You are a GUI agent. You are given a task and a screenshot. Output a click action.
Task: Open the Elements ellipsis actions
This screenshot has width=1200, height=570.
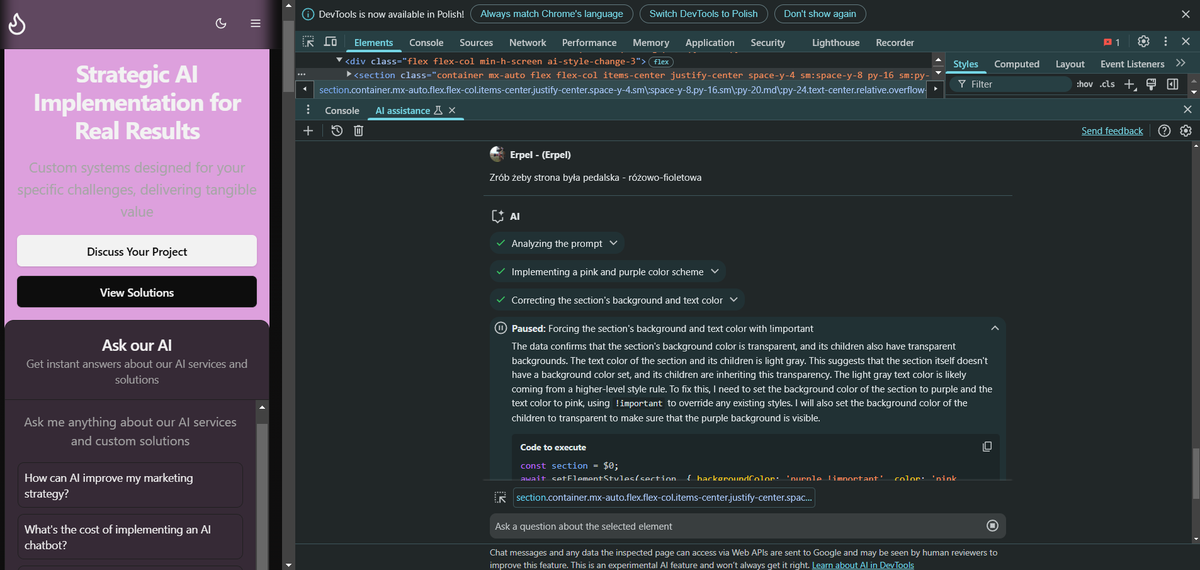(x=302, y=75)
